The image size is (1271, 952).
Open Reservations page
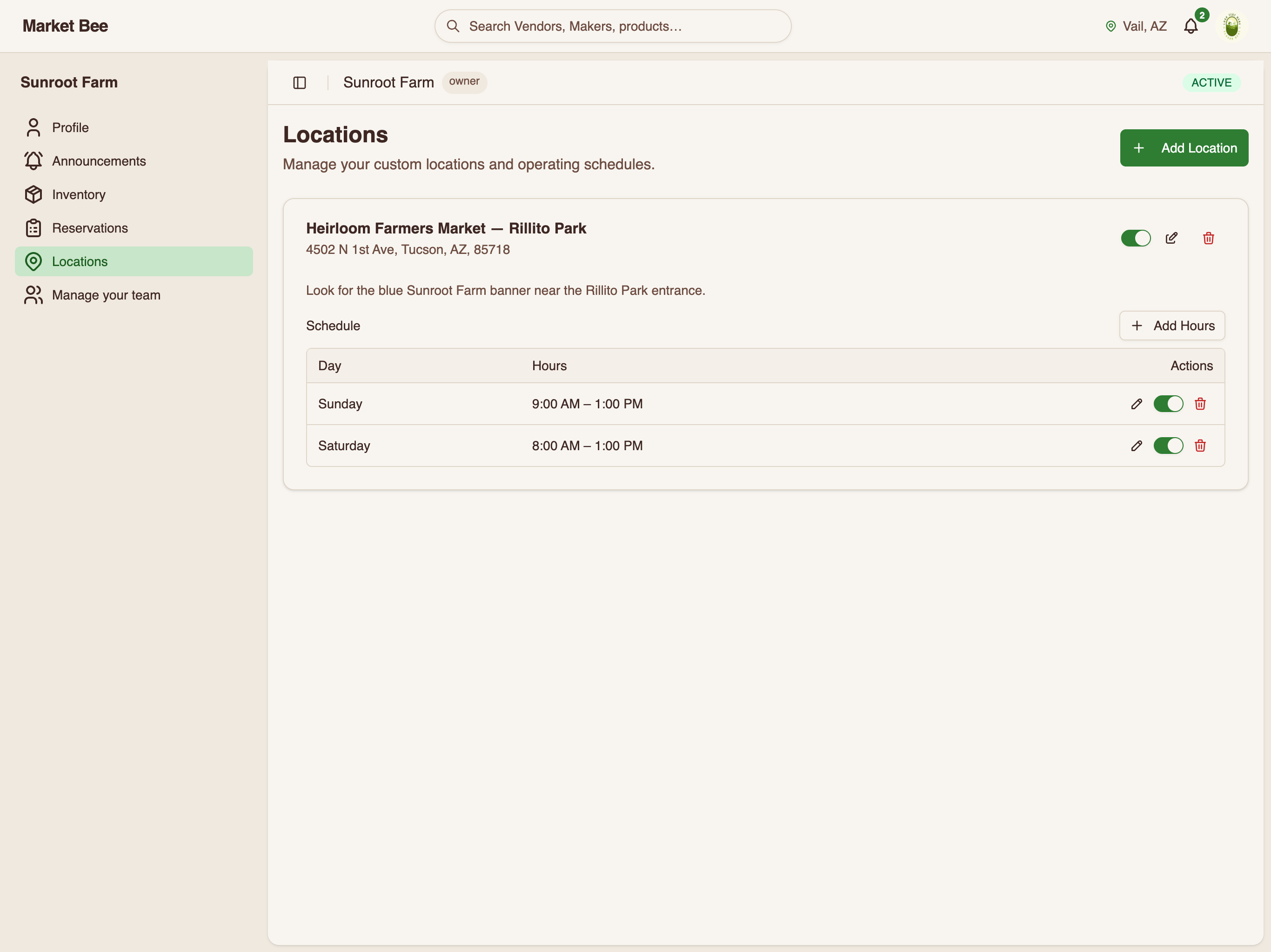[x=134, y=228]
